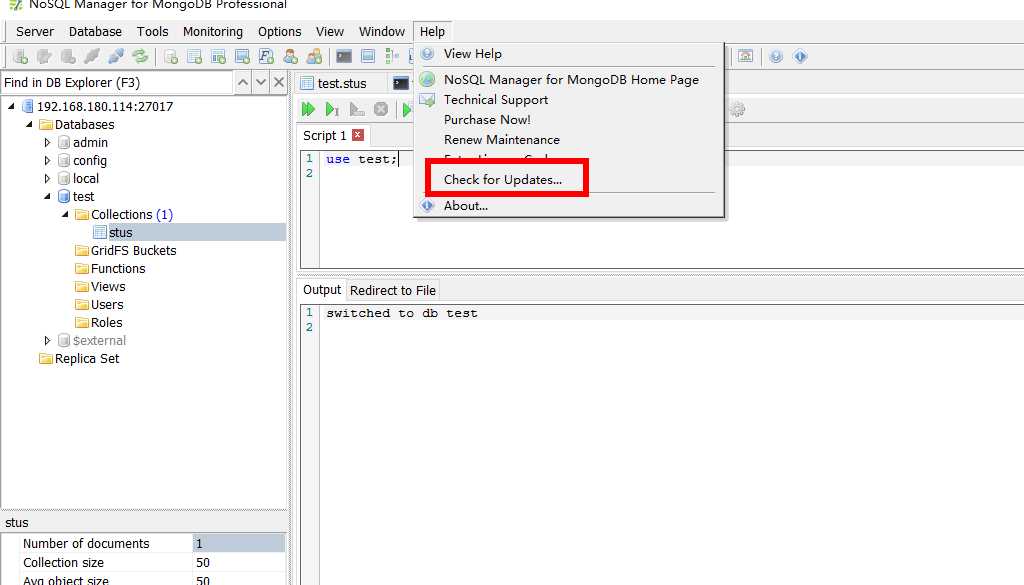Run the current statement step icon
The width and height of the screenshot is (1024, 585).
point(332,110)
